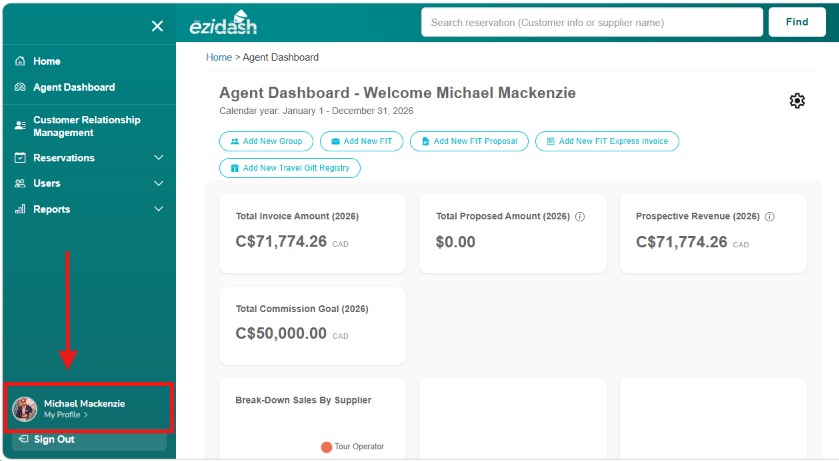The width and height of the screenshot is (839, 461).
Task: Click info icon beside Total Proposed Amount
Action: tap(580, 217)
